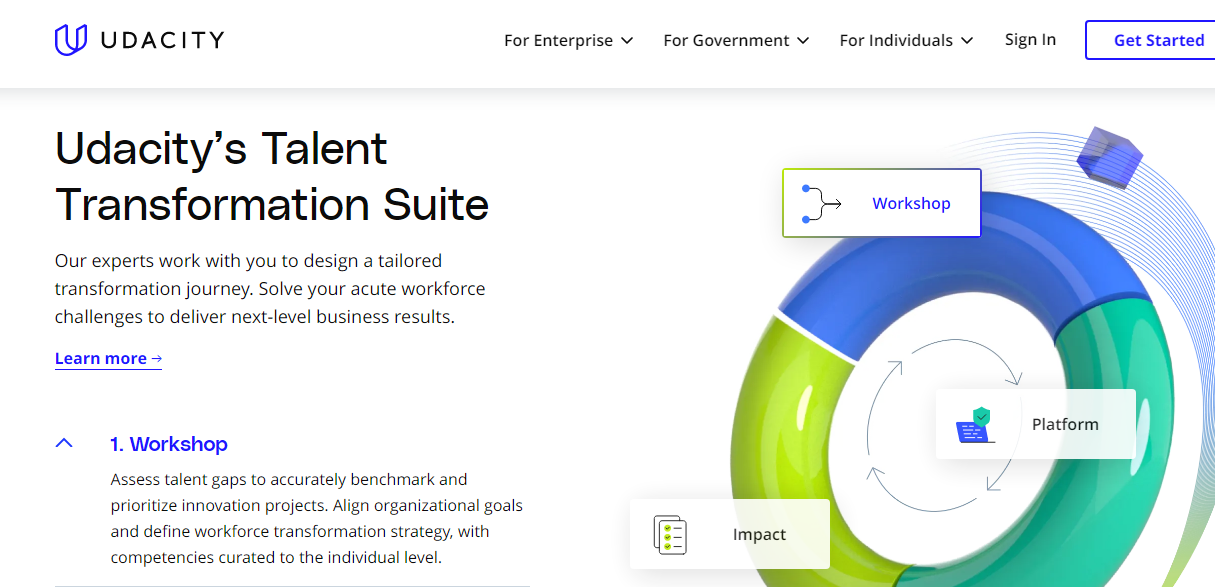This screenshot has height=587, width=1215.
Task: Open the For Government menu
Action: pos(736,40)
